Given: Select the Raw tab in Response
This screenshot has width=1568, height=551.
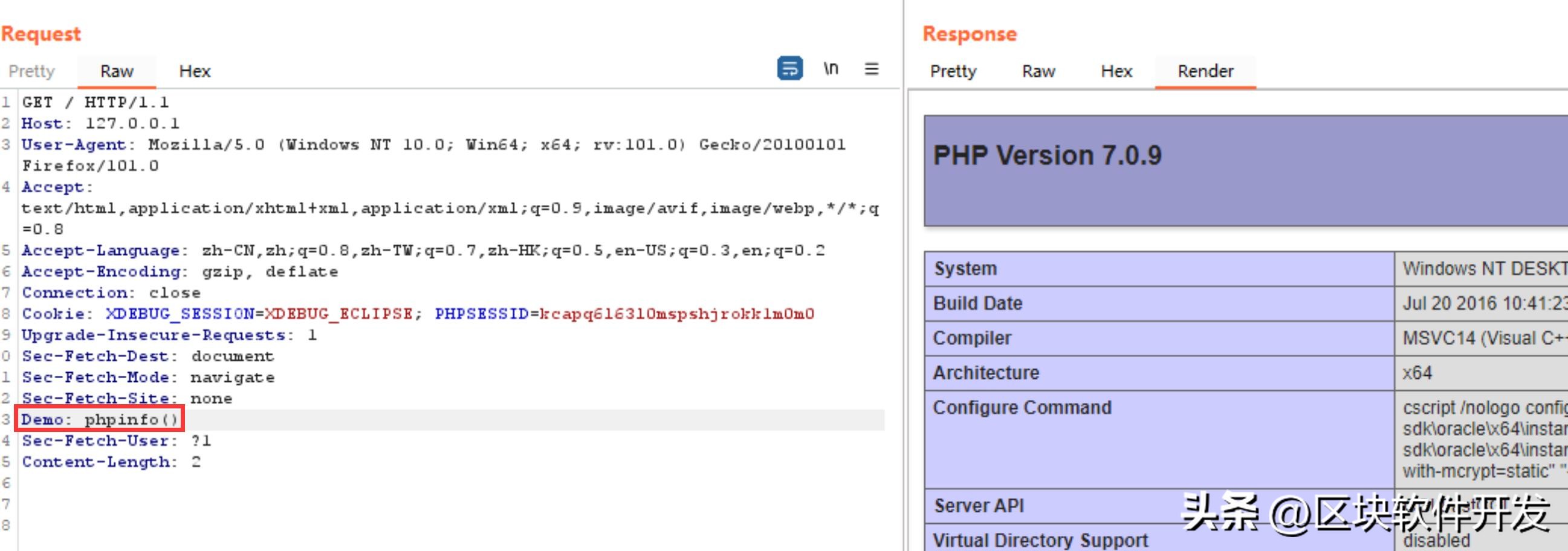Looking at the screenshot, I should coord(1038,72).
